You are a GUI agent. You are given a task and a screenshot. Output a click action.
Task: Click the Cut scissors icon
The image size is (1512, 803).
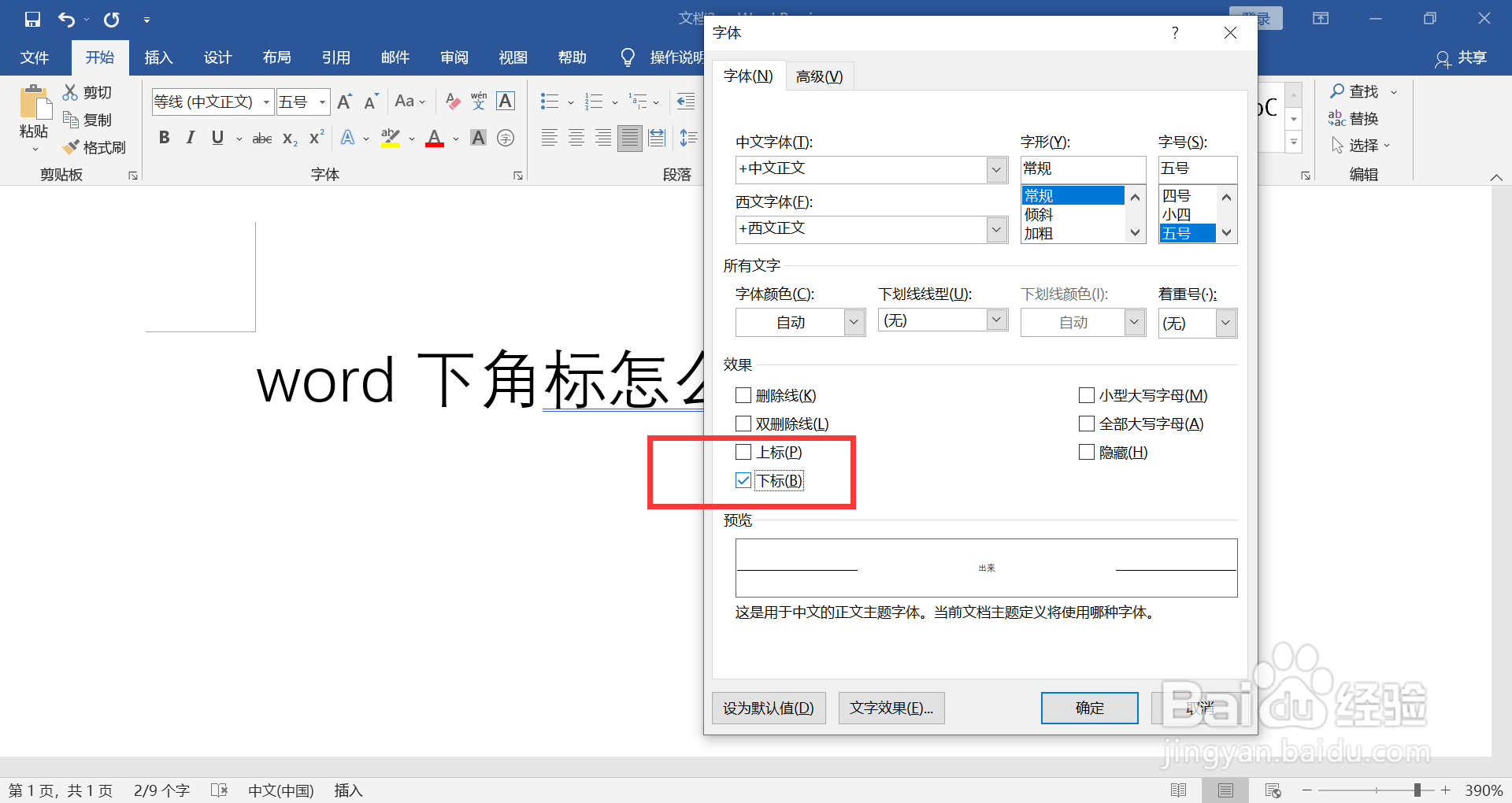pyautogui.click(x=71, y=92)
